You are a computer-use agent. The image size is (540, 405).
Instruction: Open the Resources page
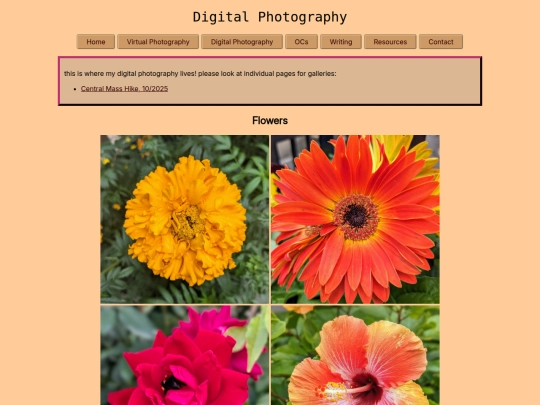(x=390, y=42)
